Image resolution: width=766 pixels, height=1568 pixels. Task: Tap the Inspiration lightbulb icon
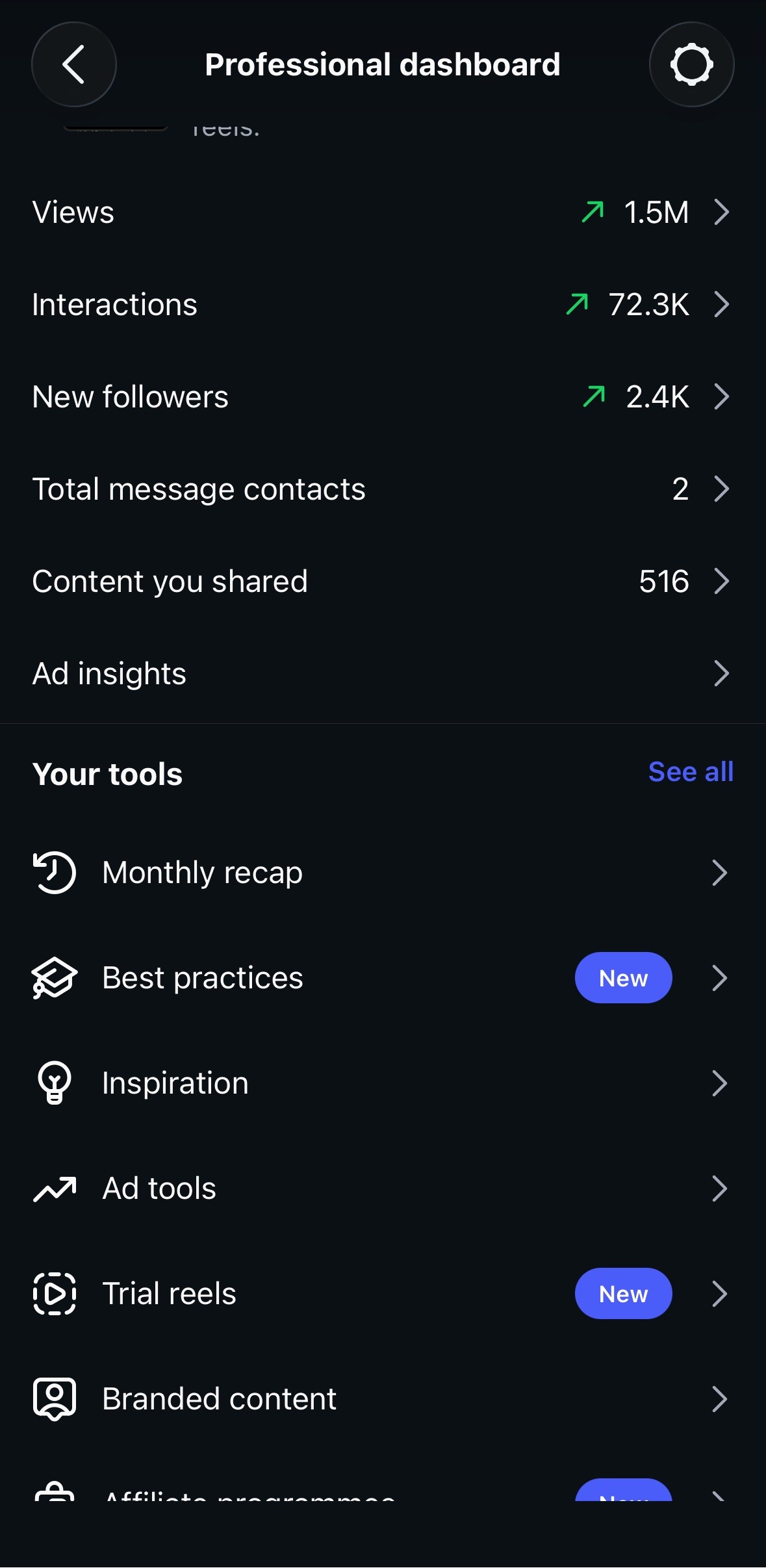click(x=55, y=1083)
